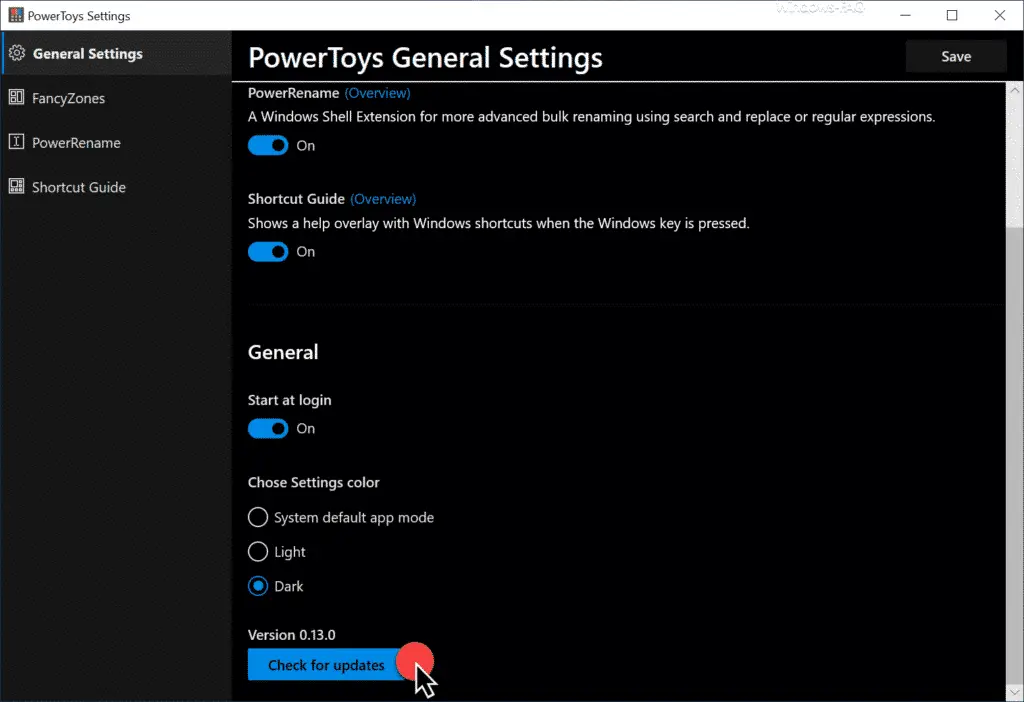Click the scrollbar down arrow
Viewport: 1024px width, 702px height.
1014,692
